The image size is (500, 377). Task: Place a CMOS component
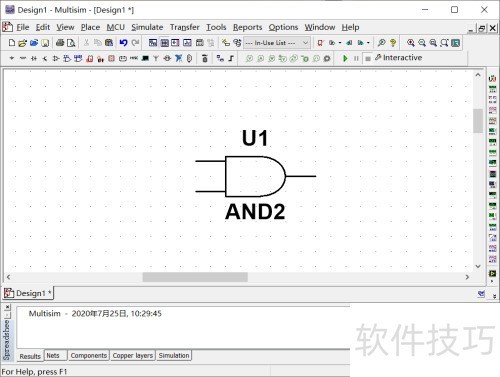point(78,58)
